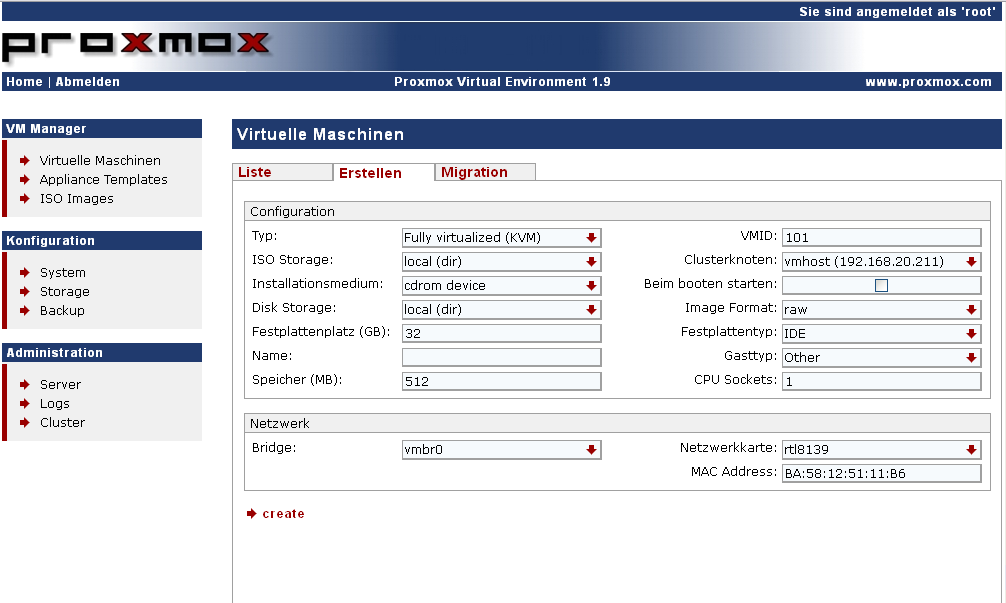The image size is (1006, 603).
Task: Open the Clusterknoten dropdown
Action: coord(882,261)
